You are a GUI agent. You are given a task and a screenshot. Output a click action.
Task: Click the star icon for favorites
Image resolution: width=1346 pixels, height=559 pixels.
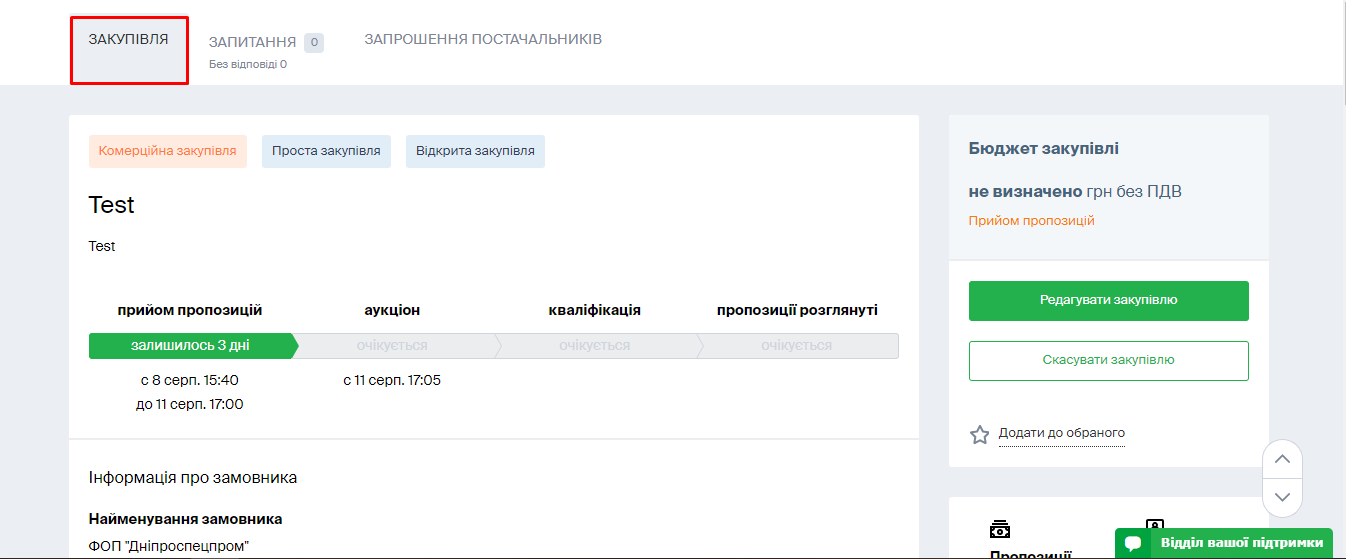(979, 435)
